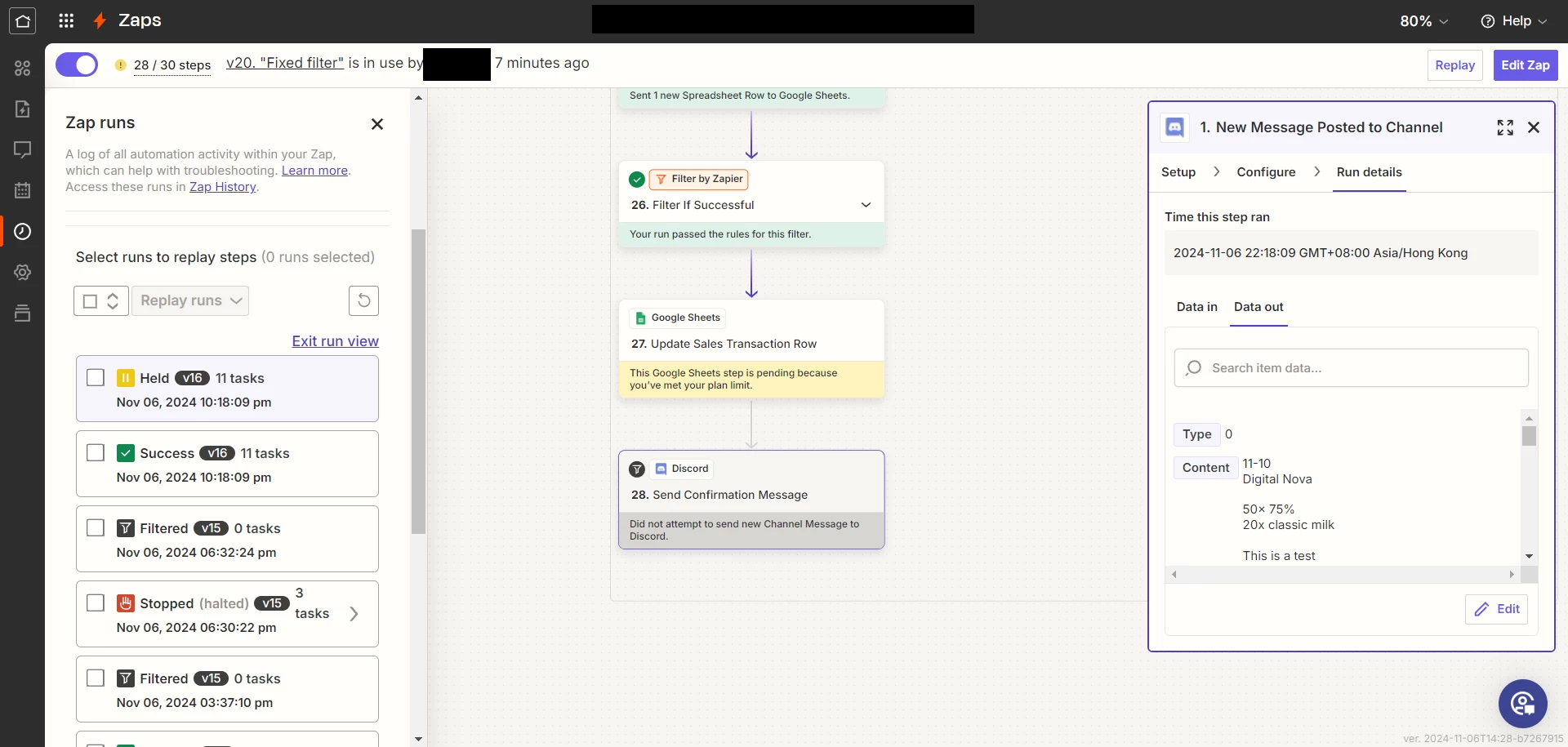1568x747 pixels.
Task: Click the Discord icon in step panel header
Action: tap(1174, 127)
